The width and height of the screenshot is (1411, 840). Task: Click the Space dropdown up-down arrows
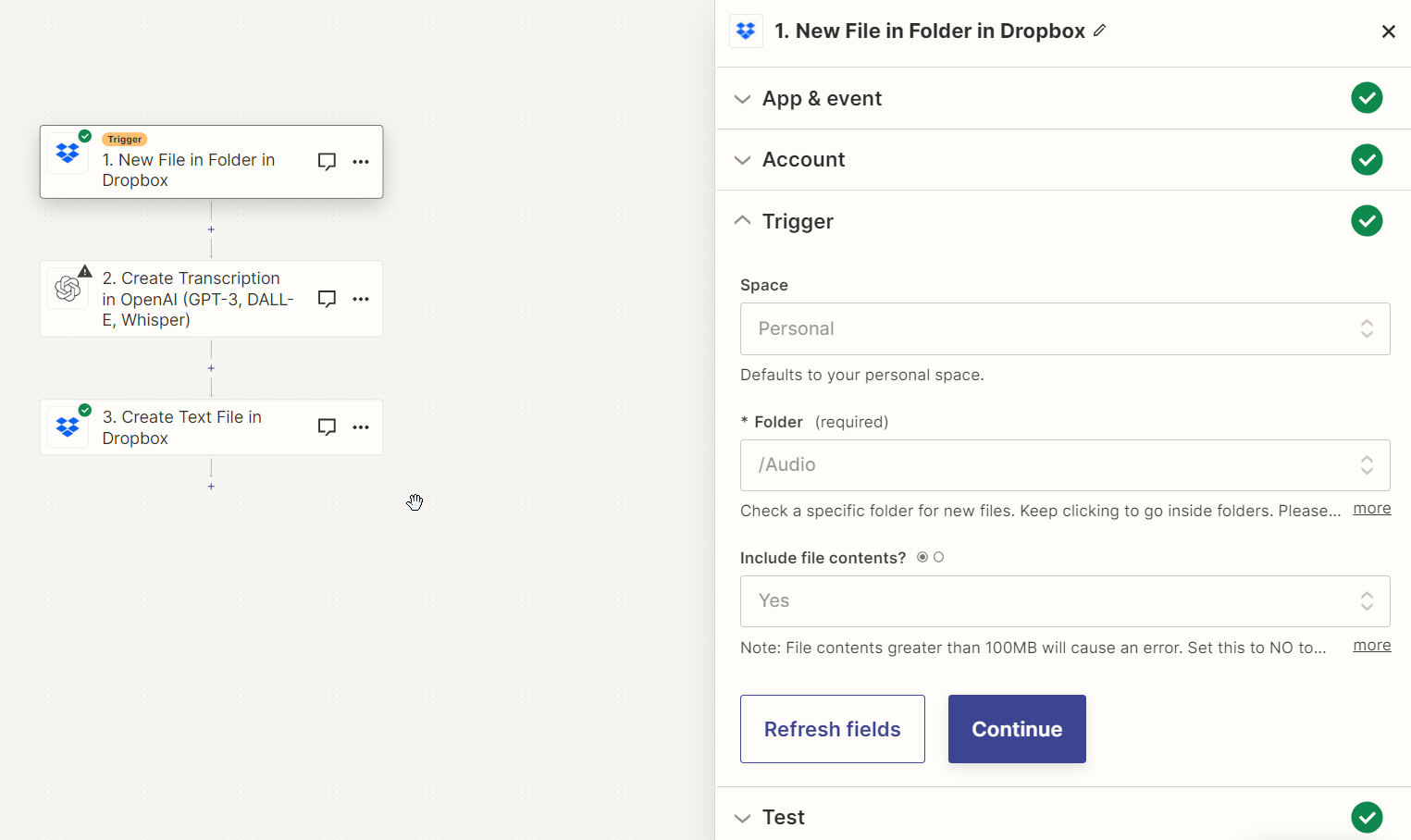pos(1367,328)
